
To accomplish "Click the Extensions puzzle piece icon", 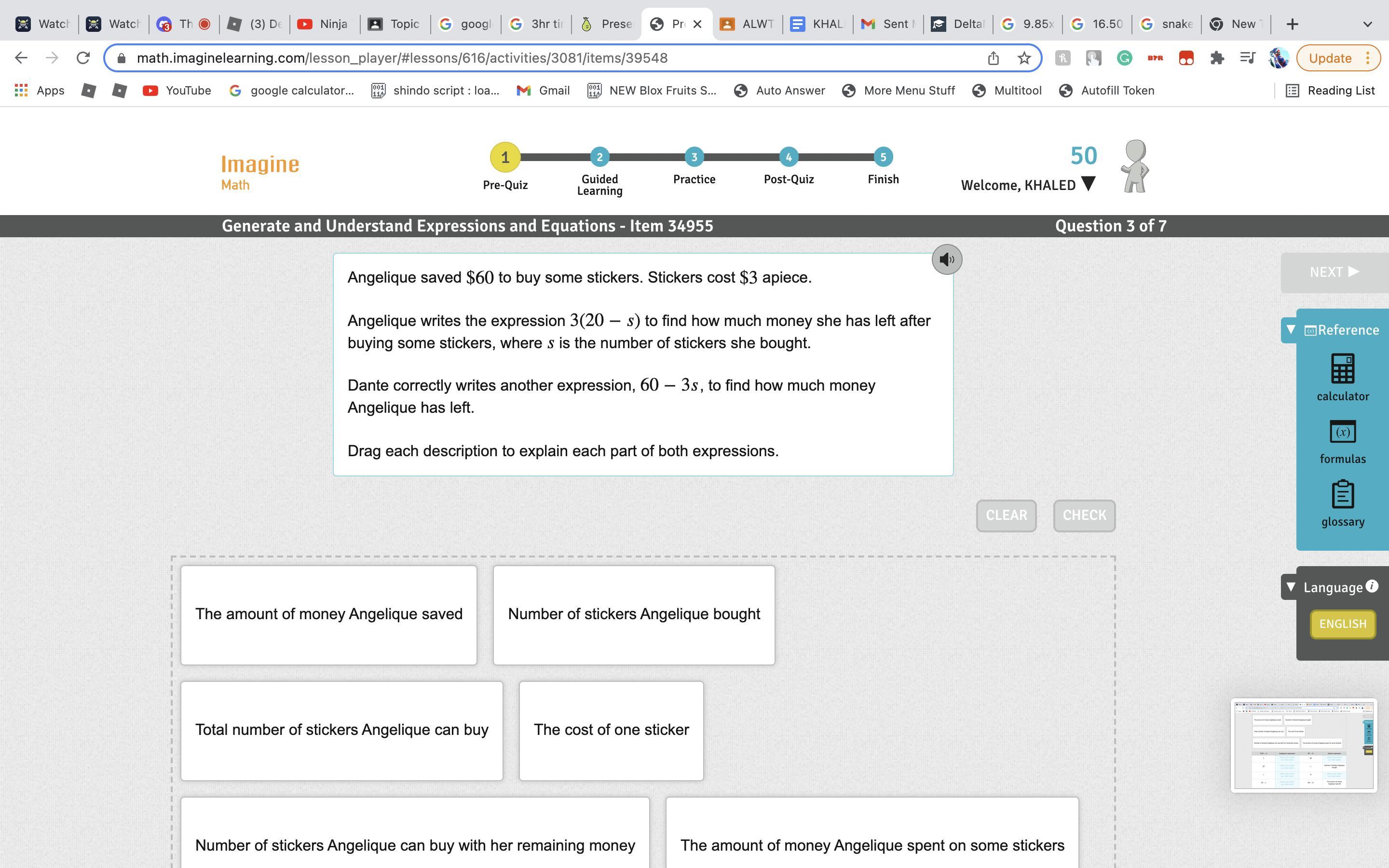I will pyautogui.click(x=1217, y=58).
